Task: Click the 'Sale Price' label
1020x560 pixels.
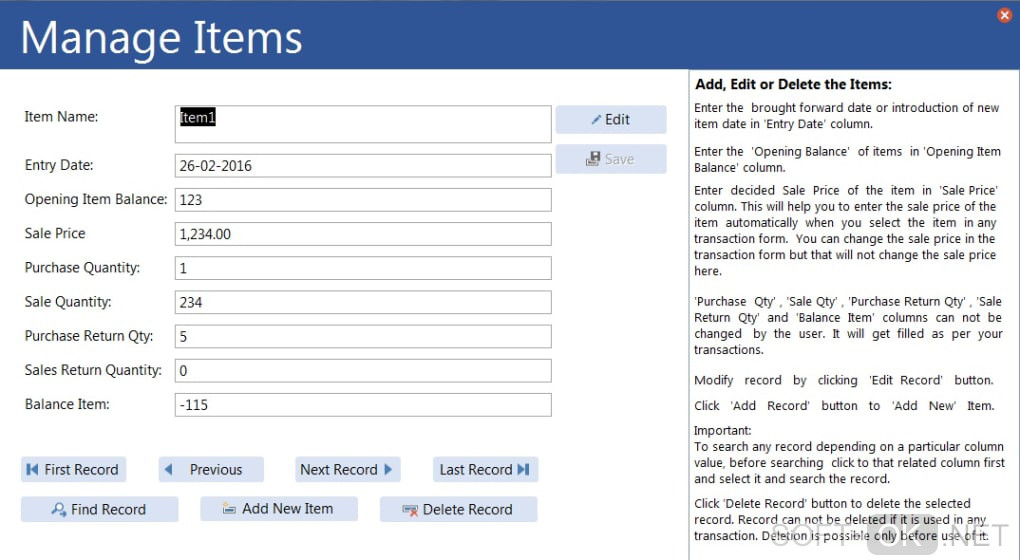Action: click(x=55, y=233)
